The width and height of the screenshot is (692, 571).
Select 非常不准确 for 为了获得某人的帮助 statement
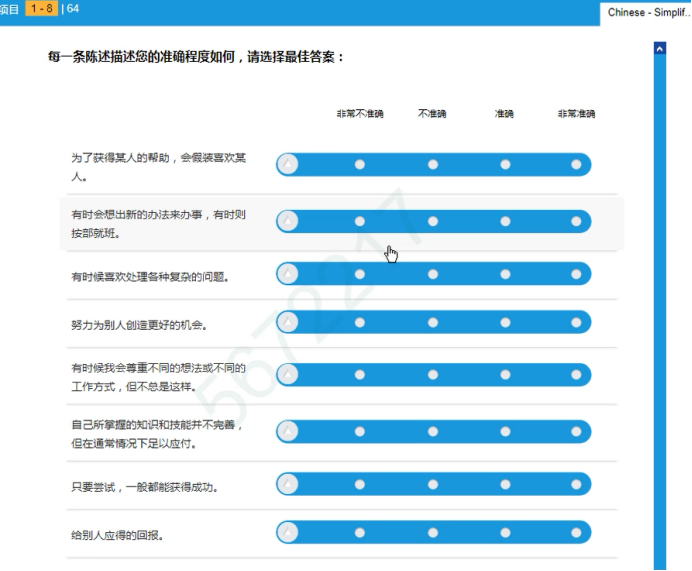point(360,165)
